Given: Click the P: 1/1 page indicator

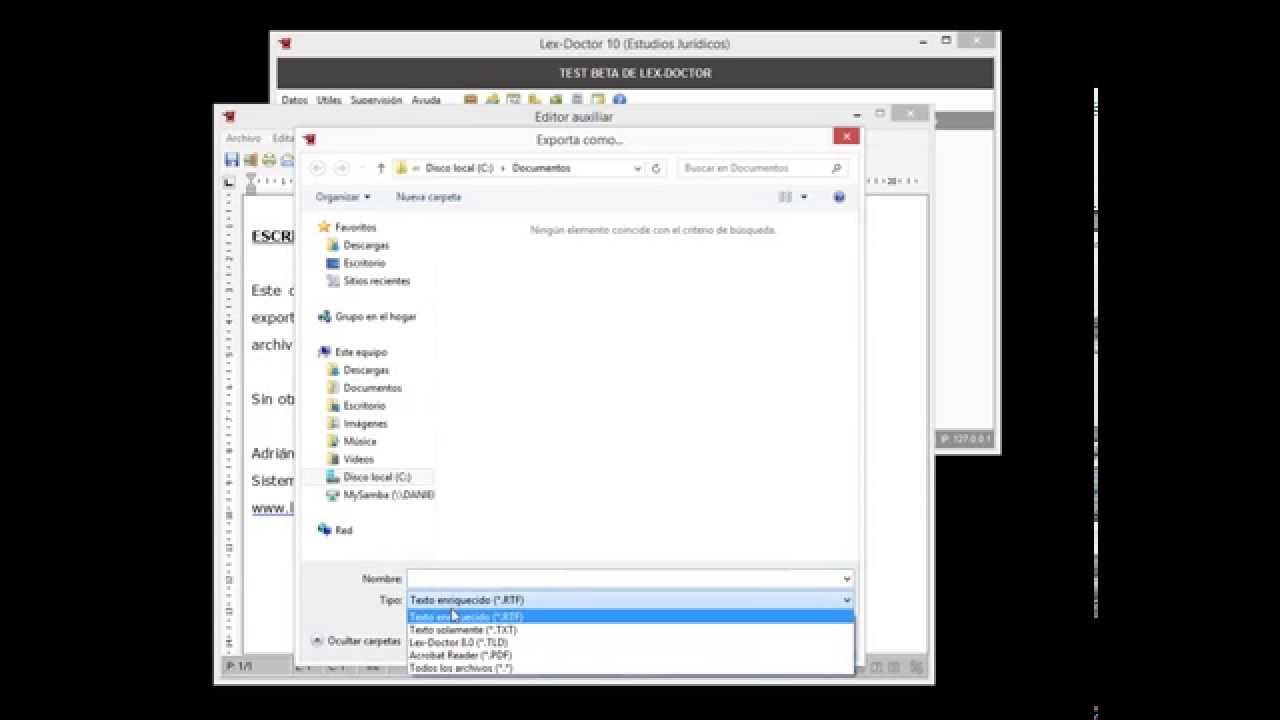Looking at the screenshot, I should tap(239, 666).
